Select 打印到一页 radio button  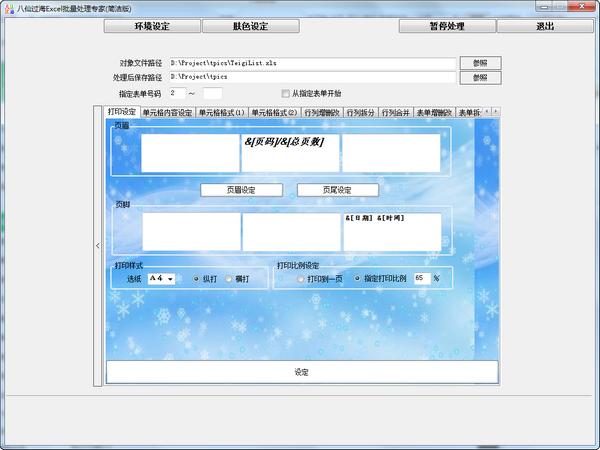[300, 279]
